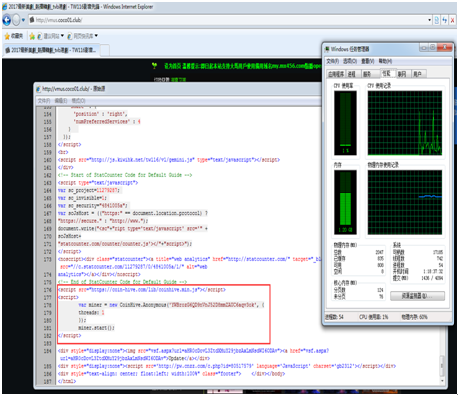Viewport: 460px width, 397px height.
Task: Click the red Stop icon in address bar
Action: 452,20
